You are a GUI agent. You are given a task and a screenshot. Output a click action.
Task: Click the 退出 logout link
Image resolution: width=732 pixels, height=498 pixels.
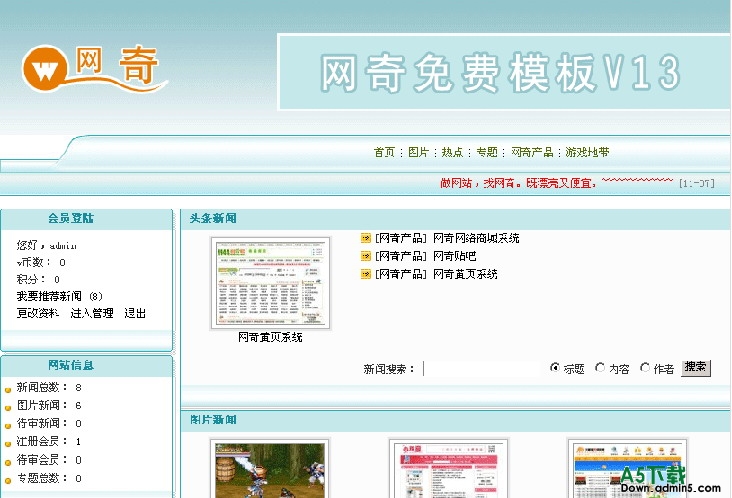(x=135, y=313)
